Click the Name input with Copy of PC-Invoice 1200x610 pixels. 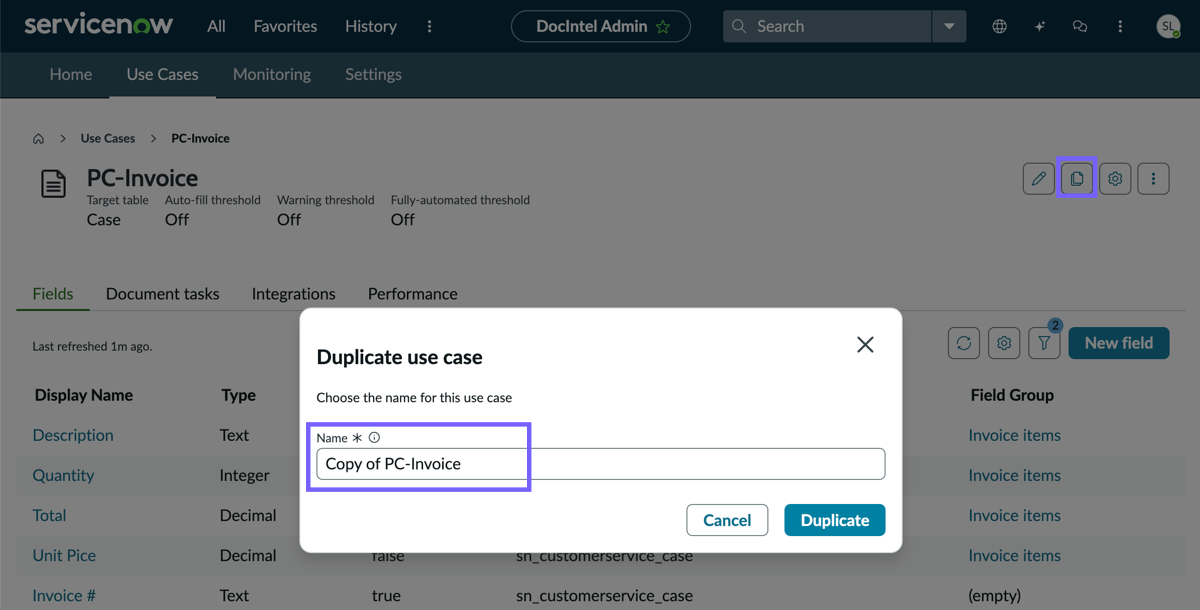pos(601,464)
